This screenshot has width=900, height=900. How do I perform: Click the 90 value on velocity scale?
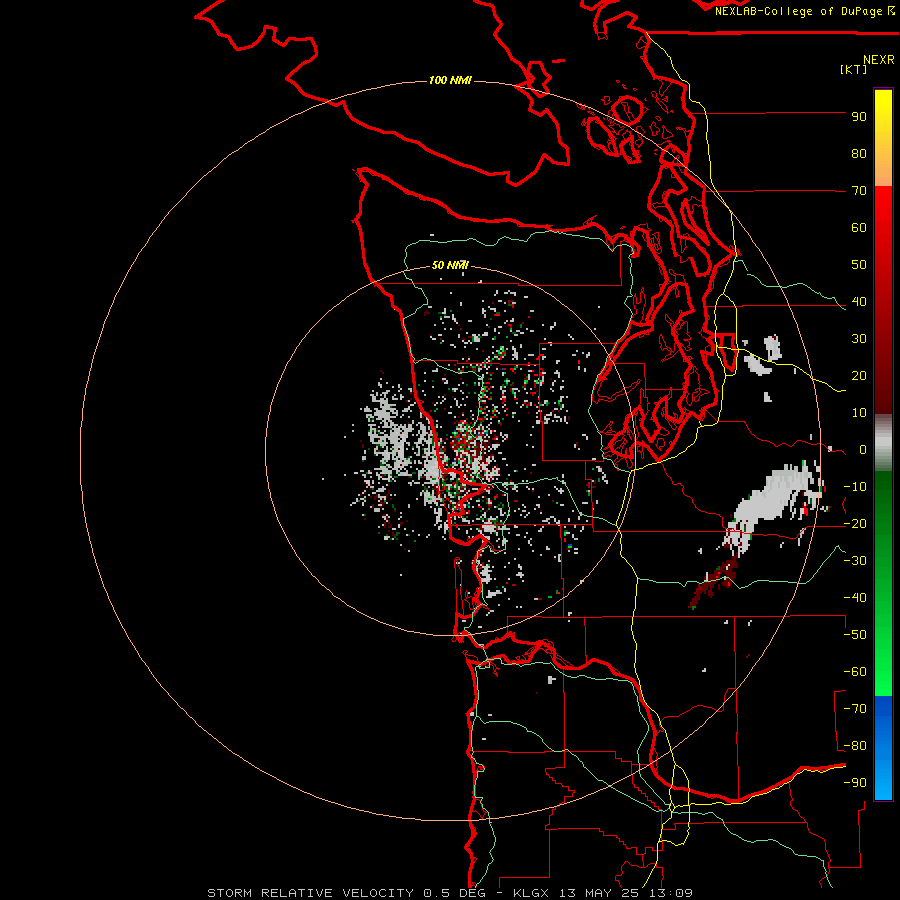pos(859,117)
